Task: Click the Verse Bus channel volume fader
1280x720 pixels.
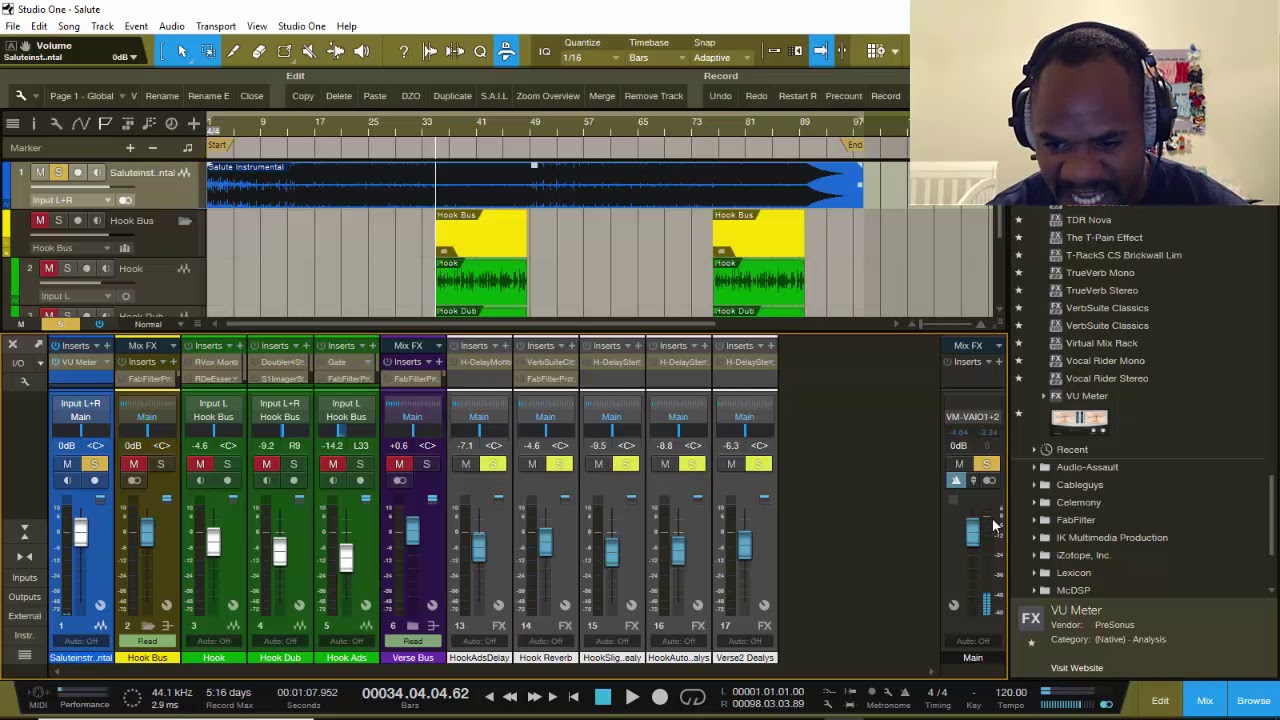Action: pos(412,530)
